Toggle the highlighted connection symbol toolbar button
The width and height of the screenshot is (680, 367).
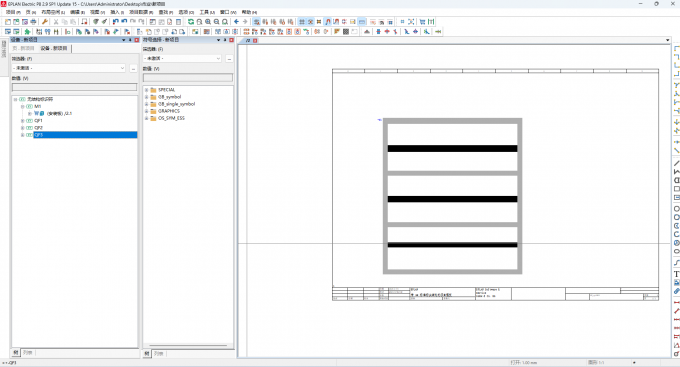[x=257, y=22]
